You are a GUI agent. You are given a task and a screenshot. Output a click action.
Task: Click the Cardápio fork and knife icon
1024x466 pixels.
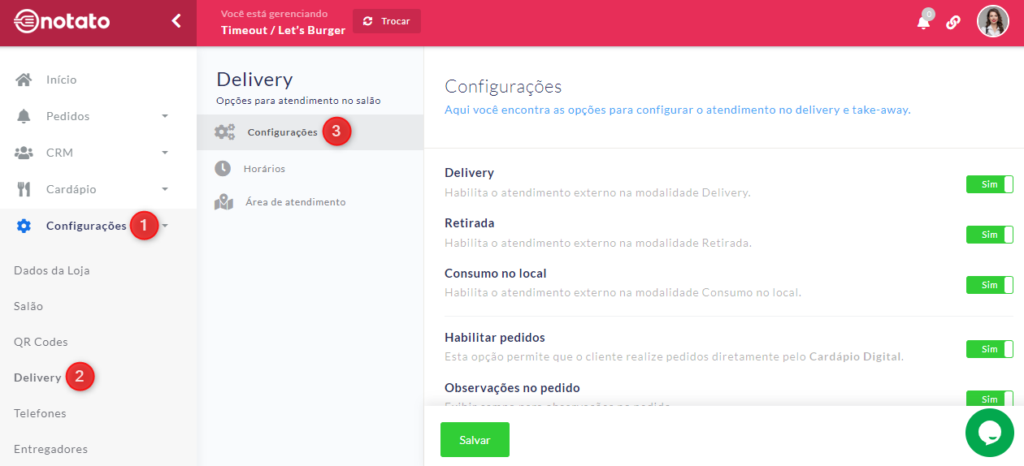pyautogui.click(x=24, y=189)
